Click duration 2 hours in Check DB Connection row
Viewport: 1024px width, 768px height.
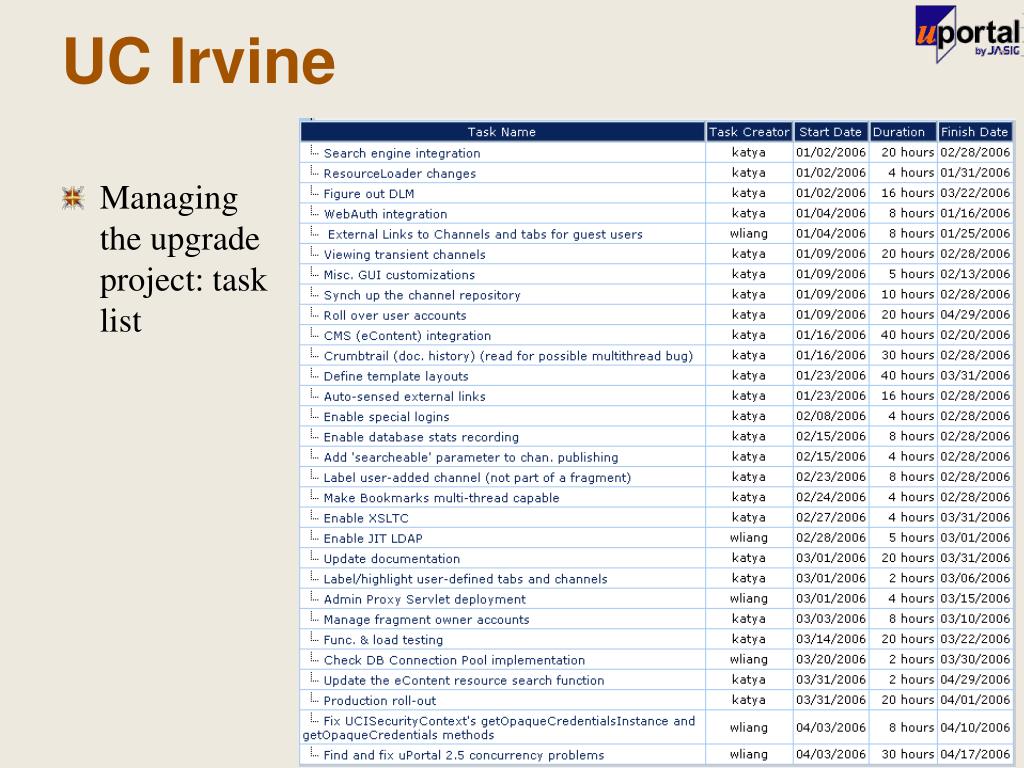911,658
